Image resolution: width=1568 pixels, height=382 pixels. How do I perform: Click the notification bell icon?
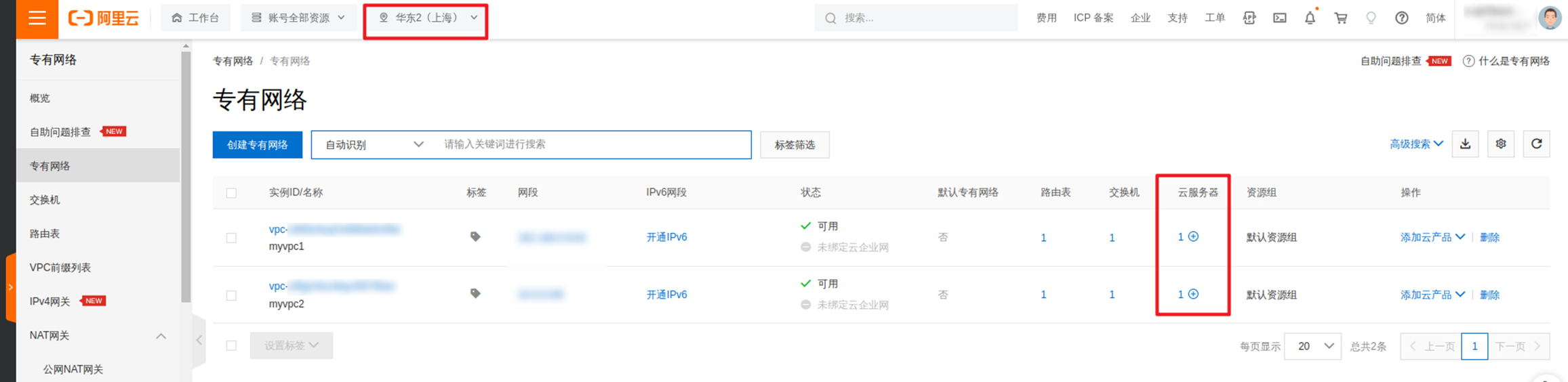pyautogui.click(x=1310, y=18)
